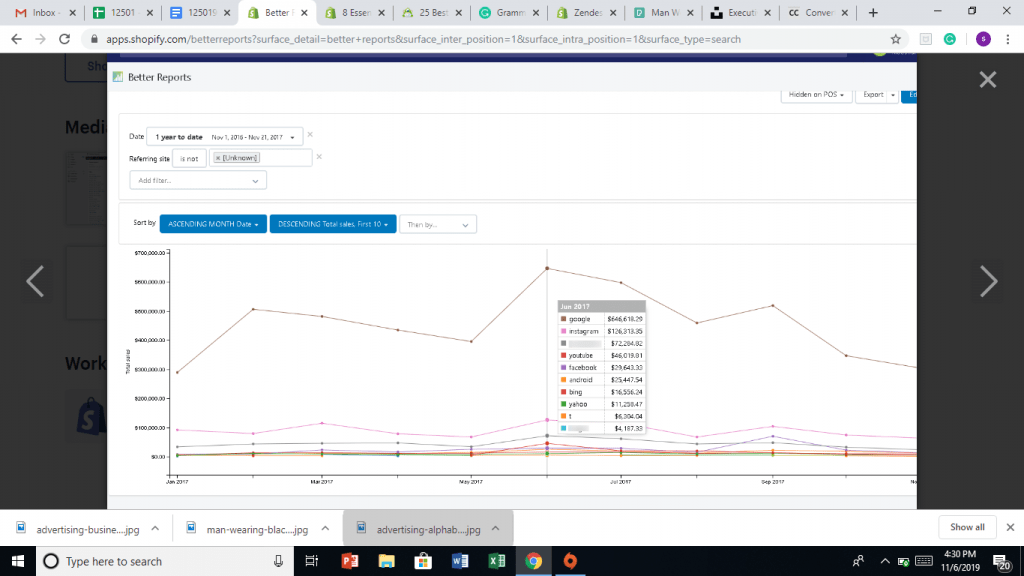Switch to the 'Conver' tab

(818, 12)
